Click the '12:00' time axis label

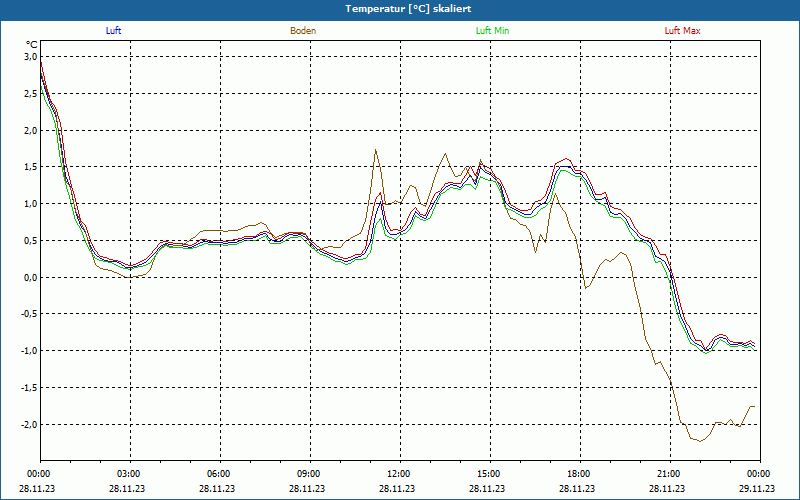point(400,474)
